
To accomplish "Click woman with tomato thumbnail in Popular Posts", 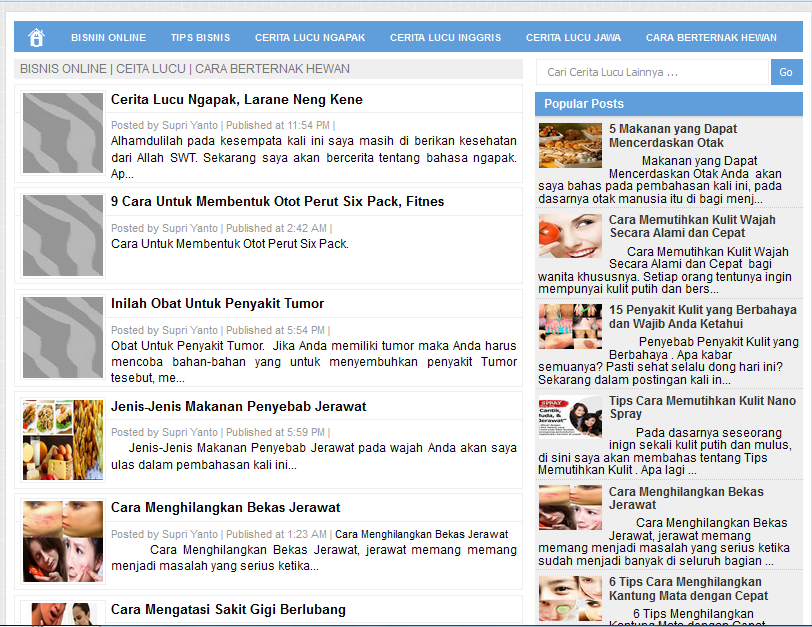I will pos(570,236).
